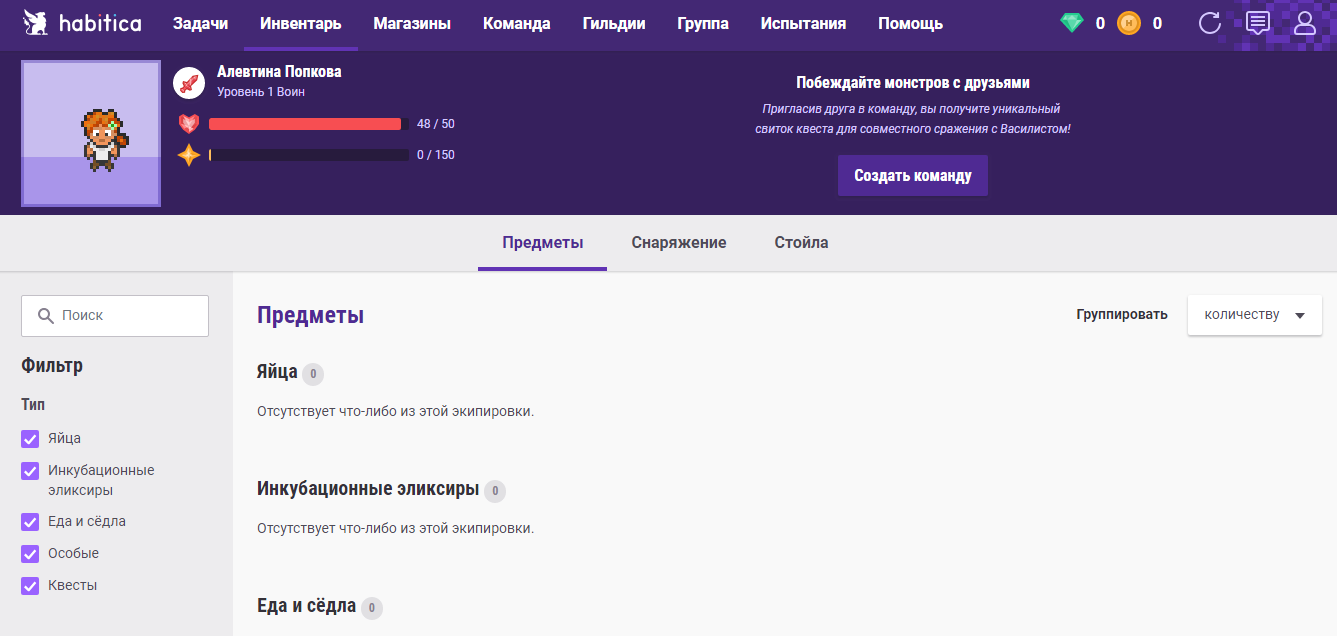Switch to the Стойла tab
The height and width of the screenshot is (636, 1337).
(801, 243)
